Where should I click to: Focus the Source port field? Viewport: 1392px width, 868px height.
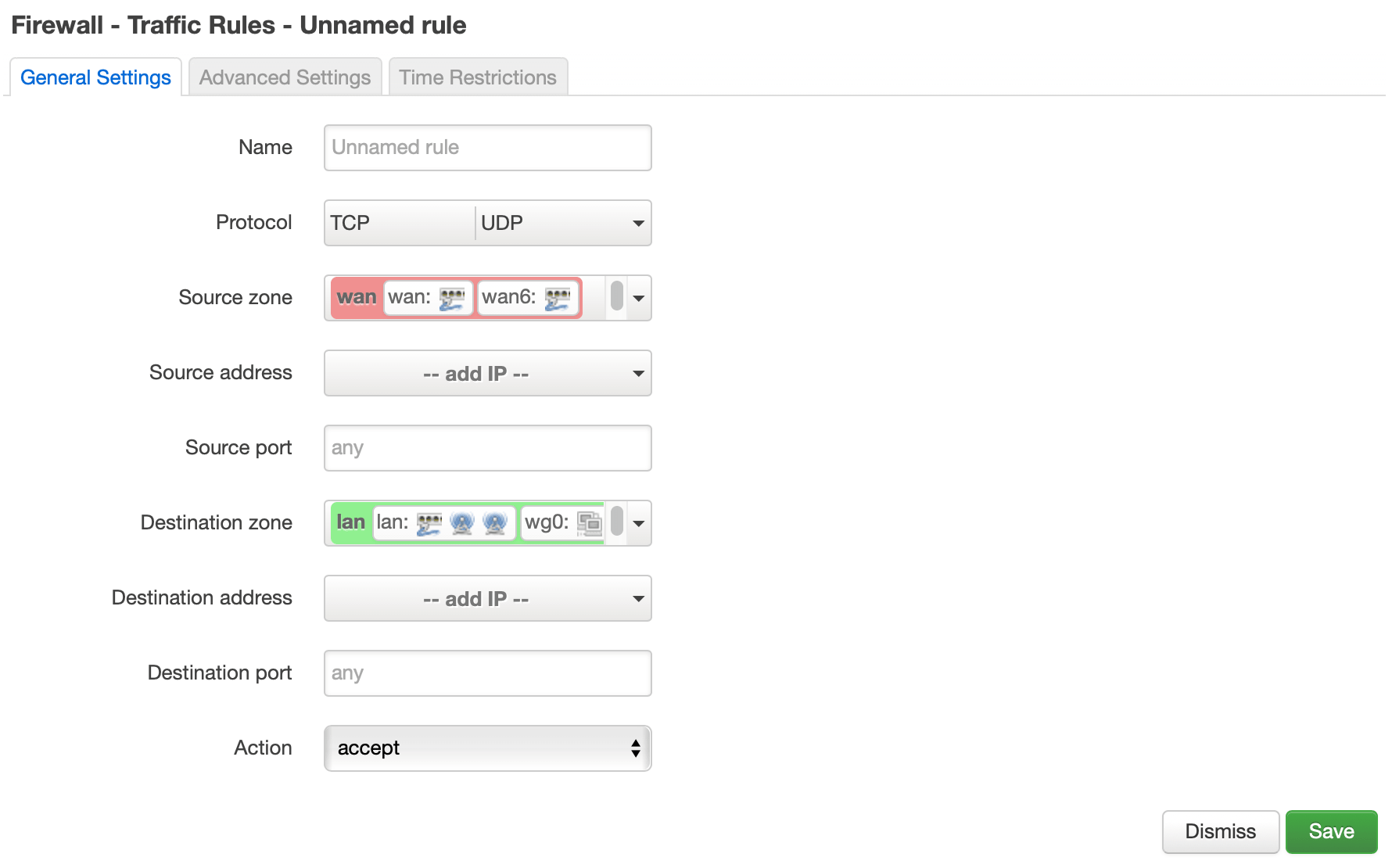click(x=487, y=448)
